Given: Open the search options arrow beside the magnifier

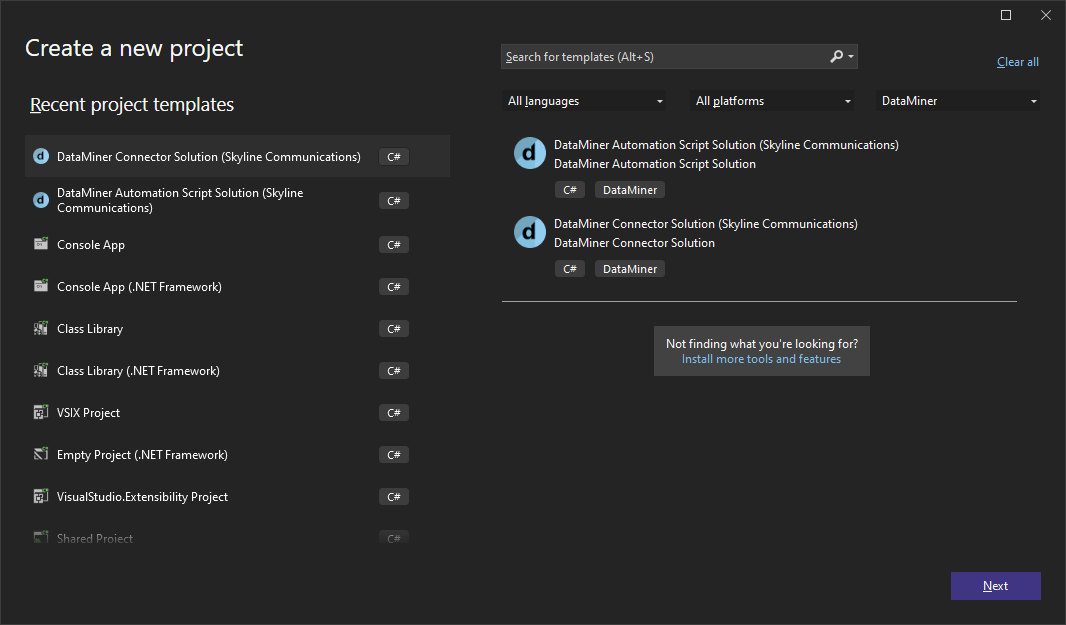Looking at the screenshot, I should tap(852, 56).
